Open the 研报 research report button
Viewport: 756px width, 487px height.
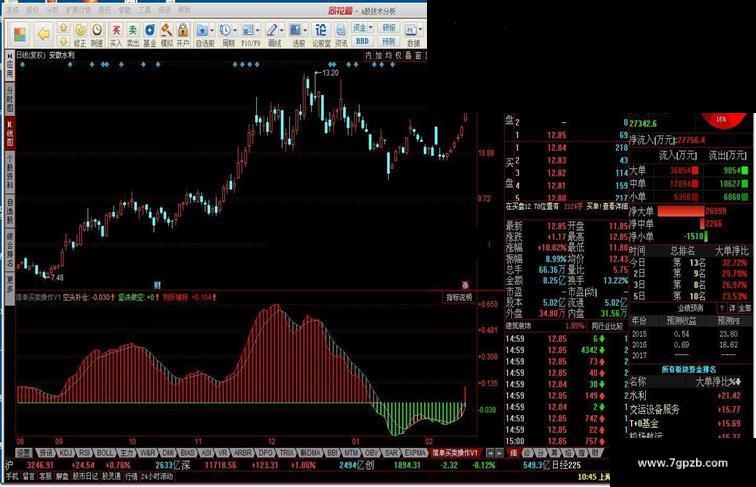point(389,28)
